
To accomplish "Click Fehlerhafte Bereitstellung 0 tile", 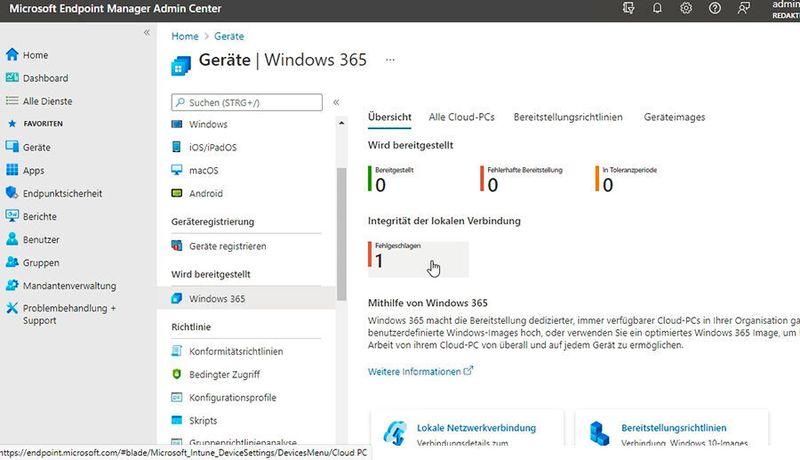I will click(522, 179).
